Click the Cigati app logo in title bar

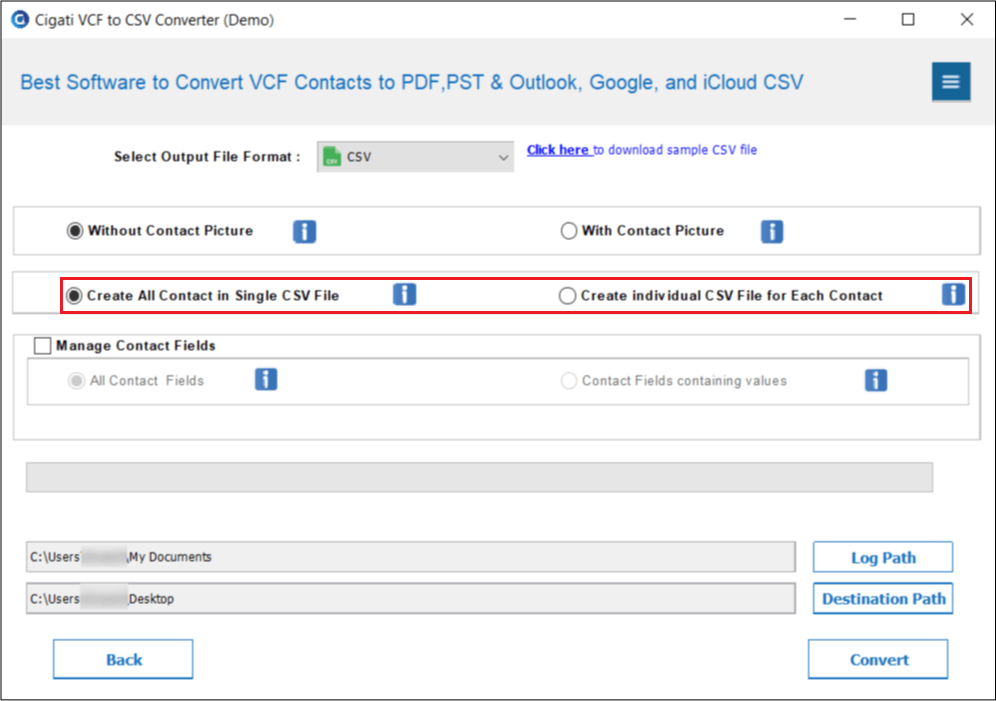point(20,20)
